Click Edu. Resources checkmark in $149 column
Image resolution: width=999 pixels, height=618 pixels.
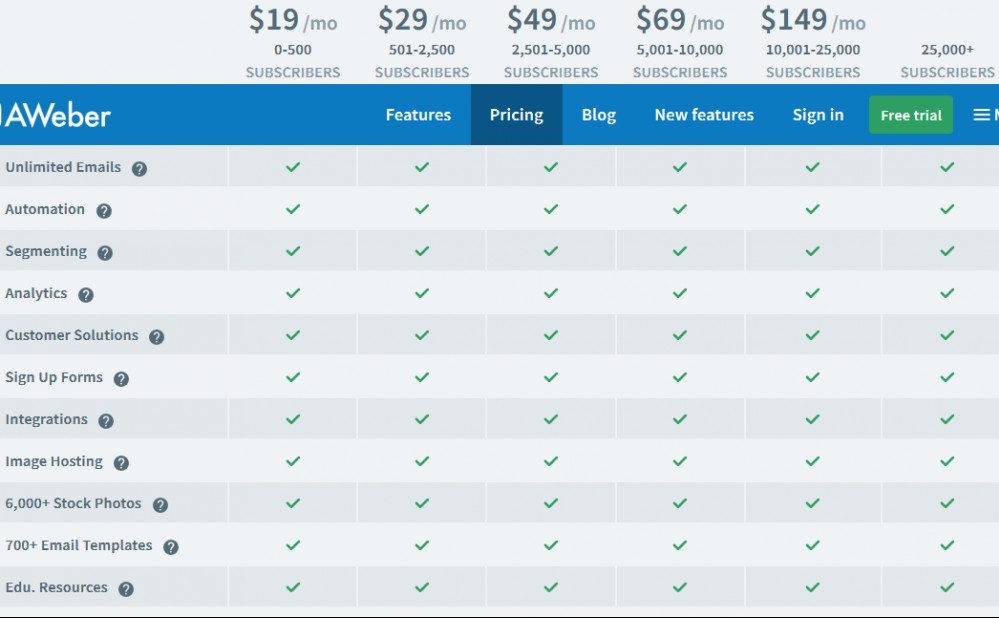[x=812, y=587]
